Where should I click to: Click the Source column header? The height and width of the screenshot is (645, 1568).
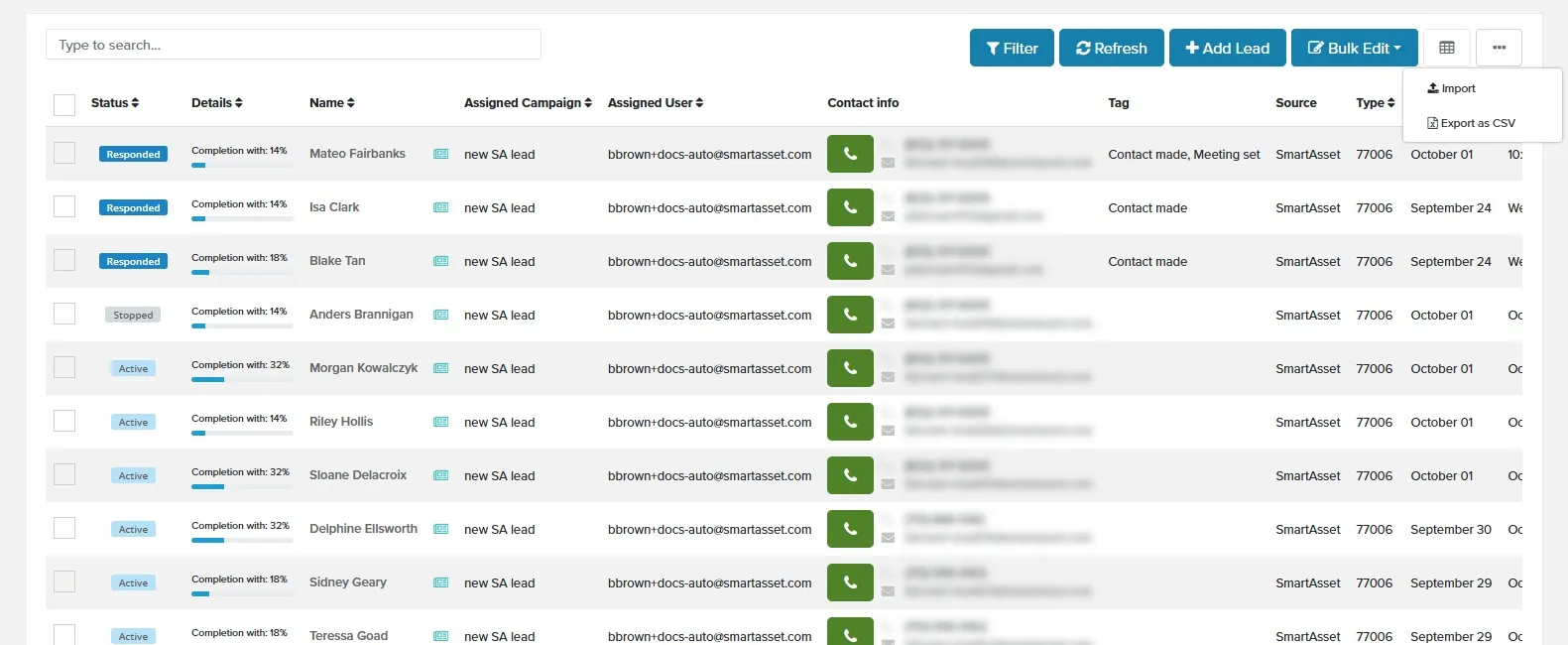click(1296, 103)
